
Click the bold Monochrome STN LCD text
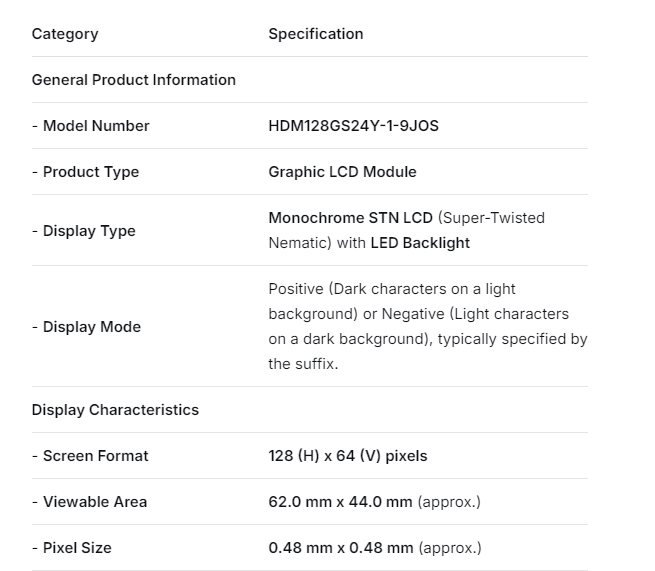click(350, 218)
